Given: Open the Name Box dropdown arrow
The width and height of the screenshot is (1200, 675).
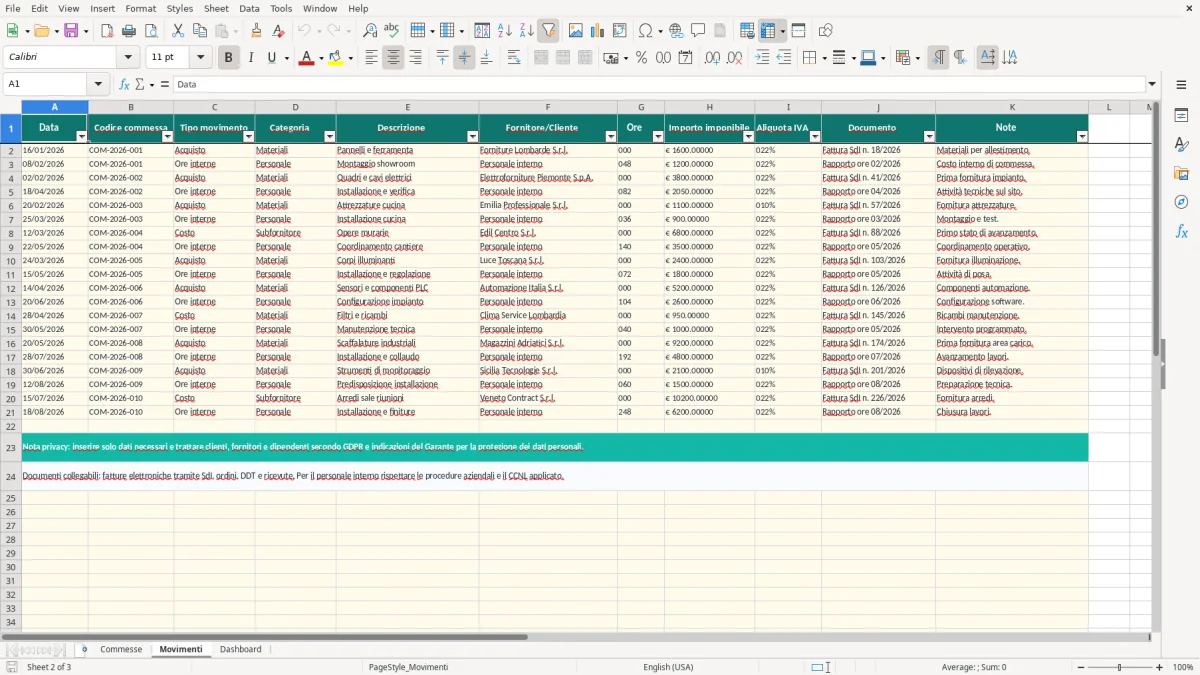Looking at the screenshot, I should [98, 85].
